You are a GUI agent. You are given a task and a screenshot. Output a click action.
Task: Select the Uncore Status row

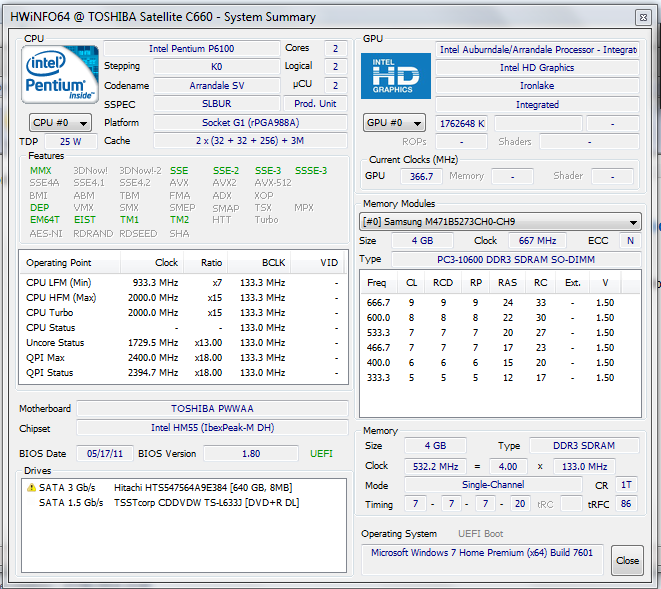tap(183, 343)
